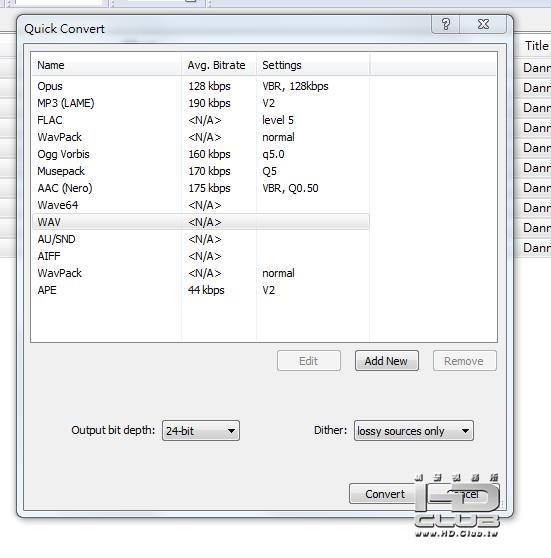Click the 175 kbps bitrate cell
551x558 pixels.
coord(209,188)
